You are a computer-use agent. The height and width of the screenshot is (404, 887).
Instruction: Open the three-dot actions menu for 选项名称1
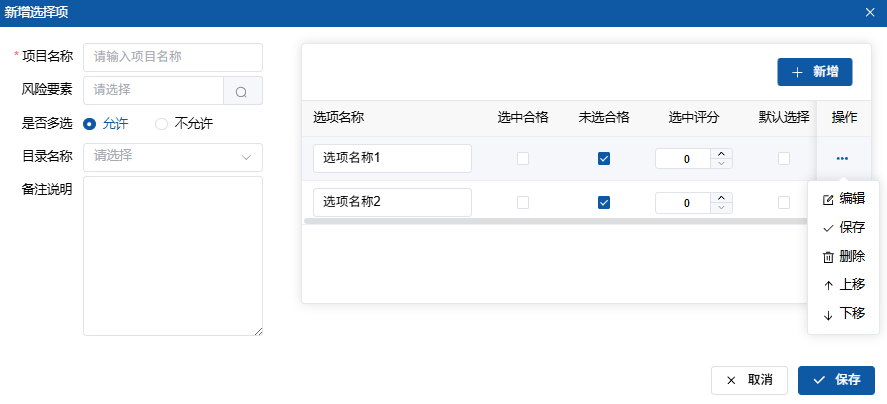842,158
